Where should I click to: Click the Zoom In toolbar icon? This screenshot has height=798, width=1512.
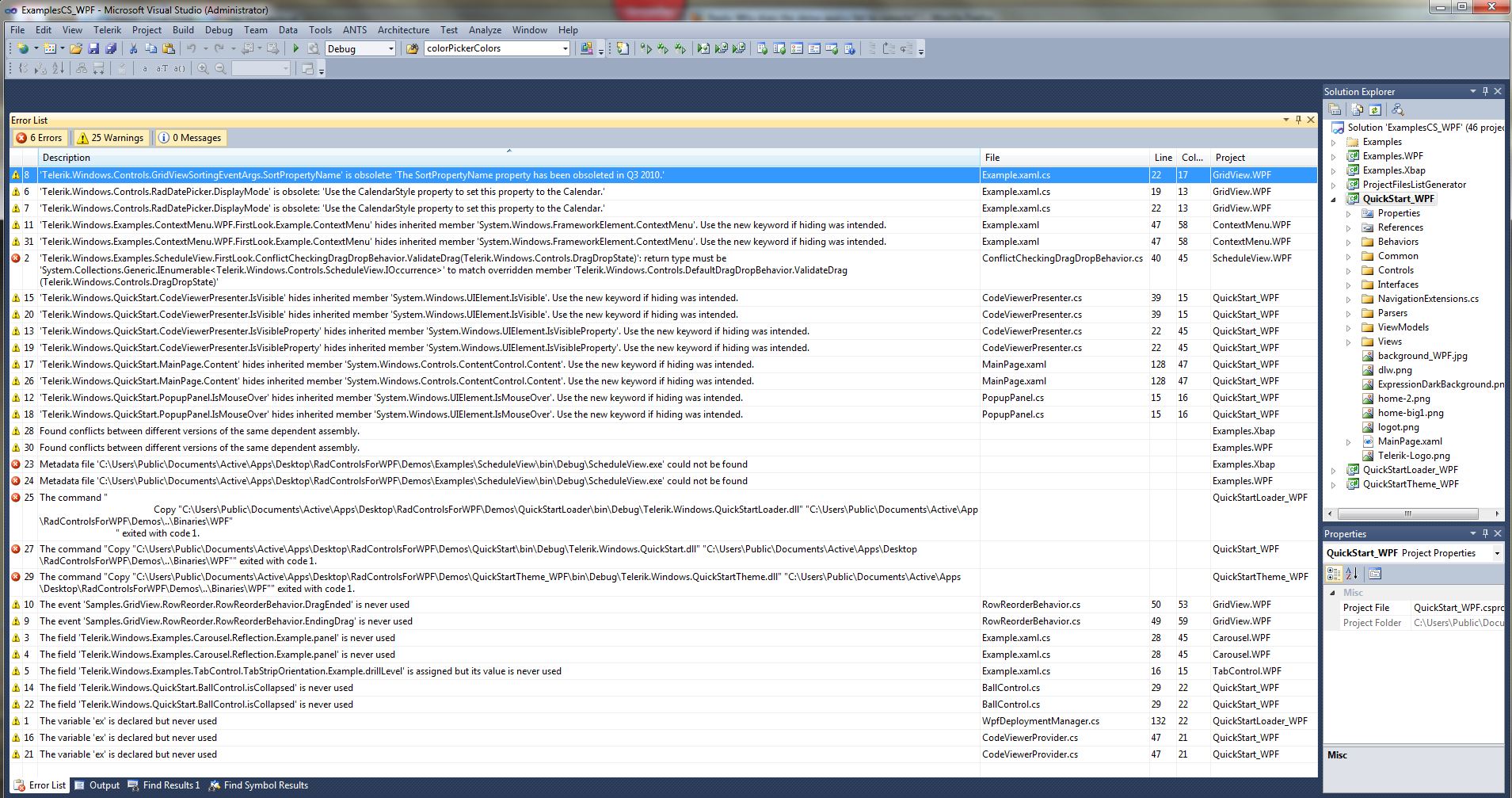pyautogui.click(x=203, y=69)
